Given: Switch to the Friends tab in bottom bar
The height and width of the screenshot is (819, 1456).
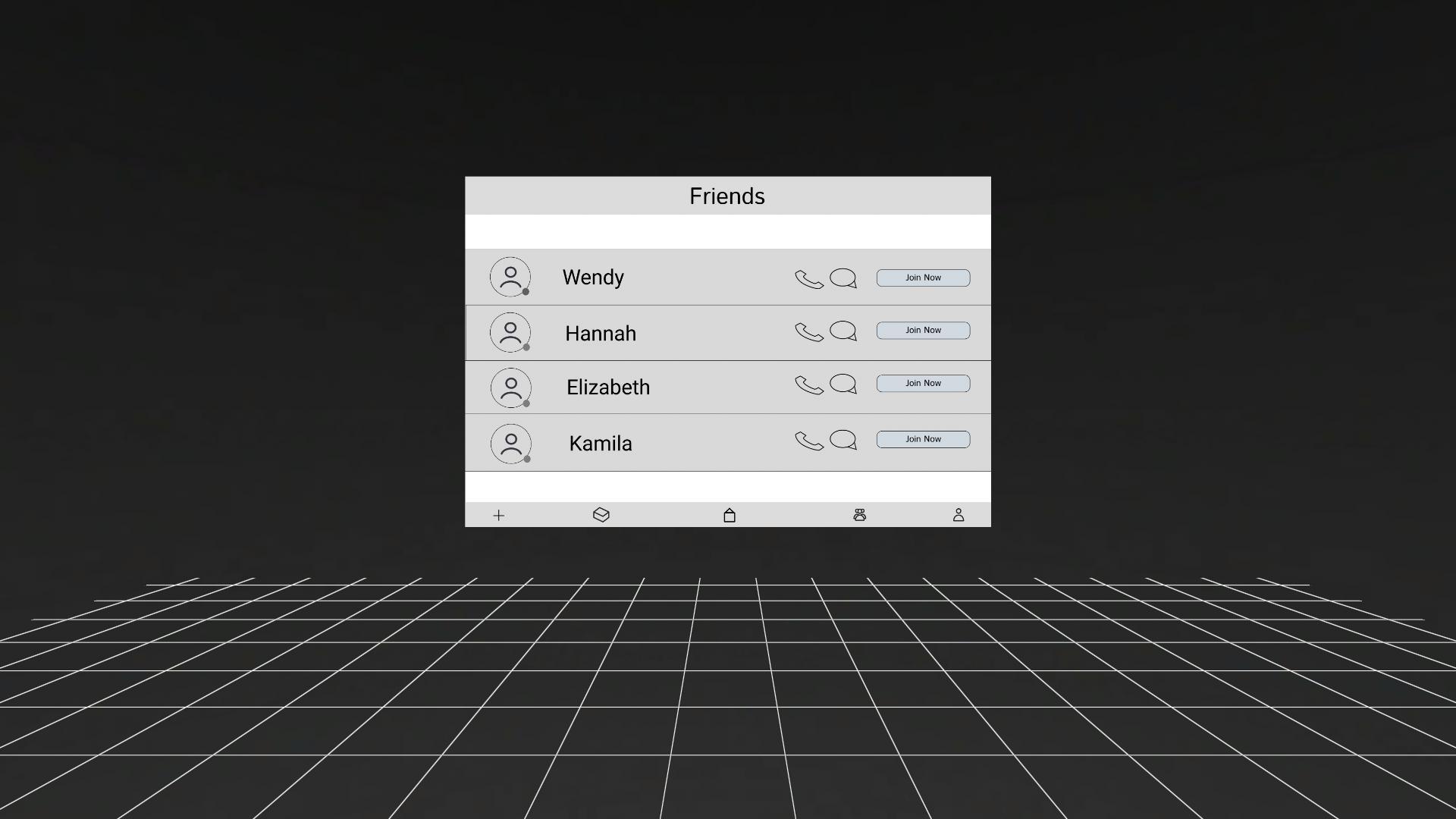Looking at the screenshot, I should [x=860, y=515].
